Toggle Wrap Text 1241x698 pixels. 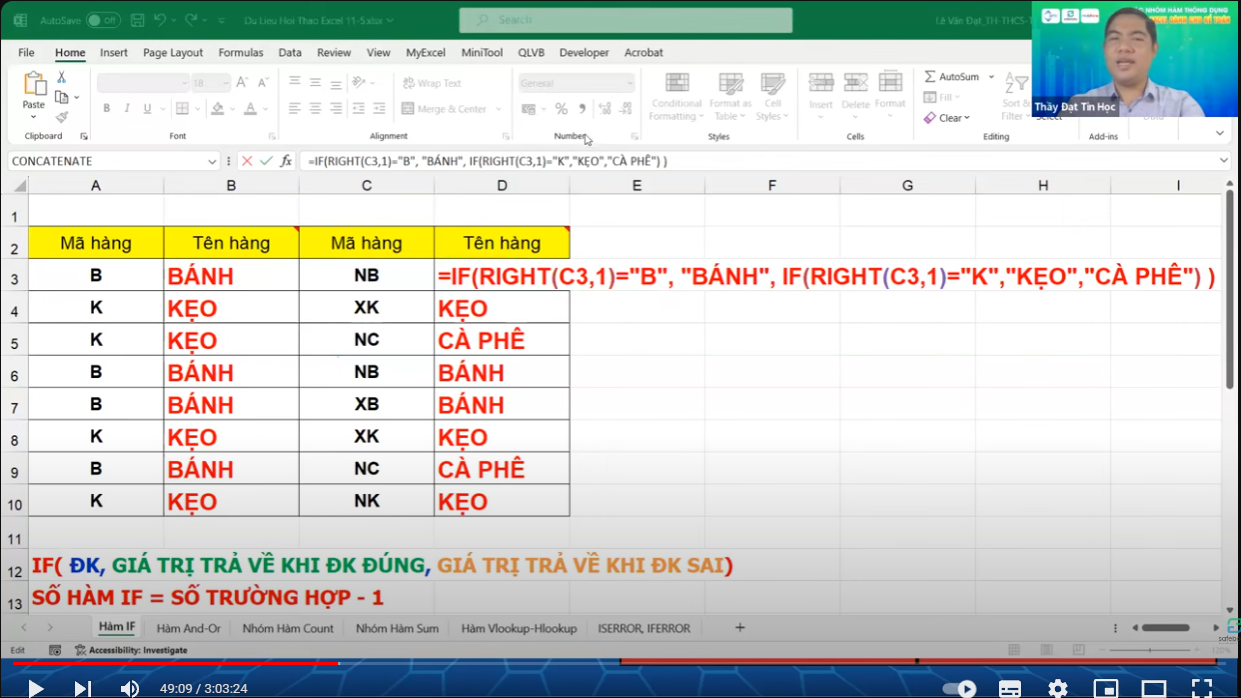[x=432, y=83]
